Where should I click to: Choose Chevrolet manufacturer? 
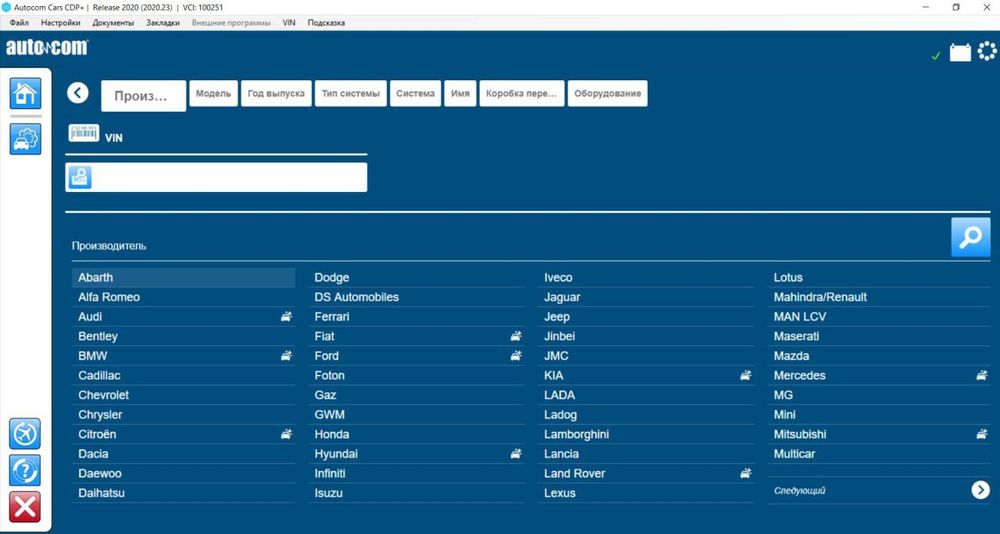tap(184, 395)
